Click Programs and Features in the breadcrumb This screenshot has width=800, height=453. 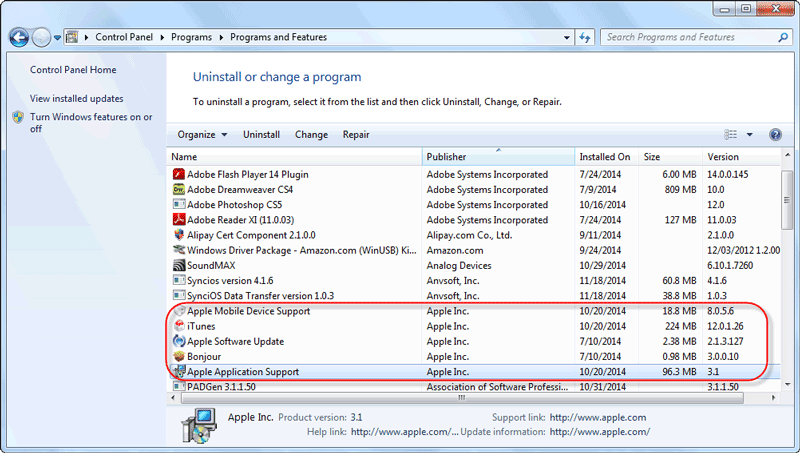(x=279, y=37)
